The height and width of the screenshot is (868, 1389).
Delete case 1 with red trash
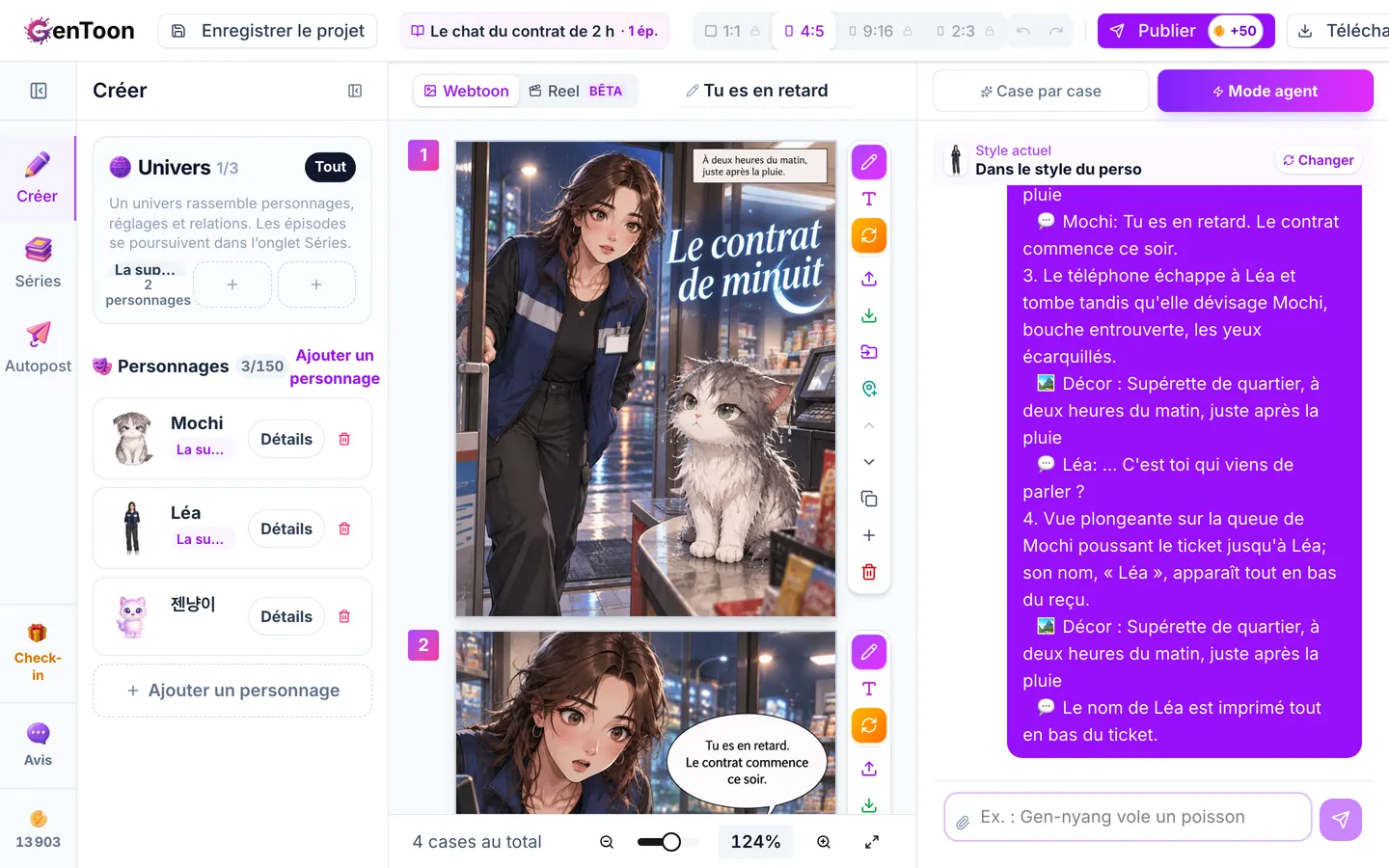[x=869, y=572]
